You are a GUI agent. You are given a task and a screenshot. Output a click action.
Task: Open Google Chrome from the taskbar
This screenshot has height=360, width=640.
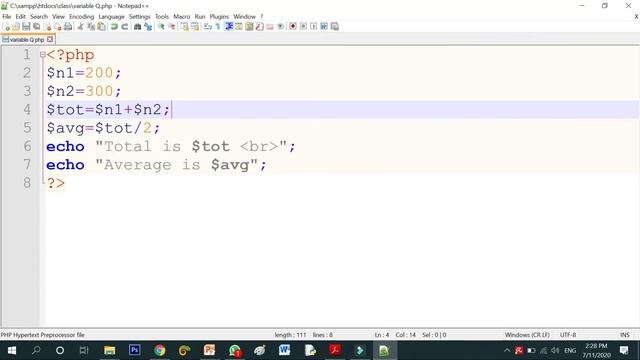[160, 350]
